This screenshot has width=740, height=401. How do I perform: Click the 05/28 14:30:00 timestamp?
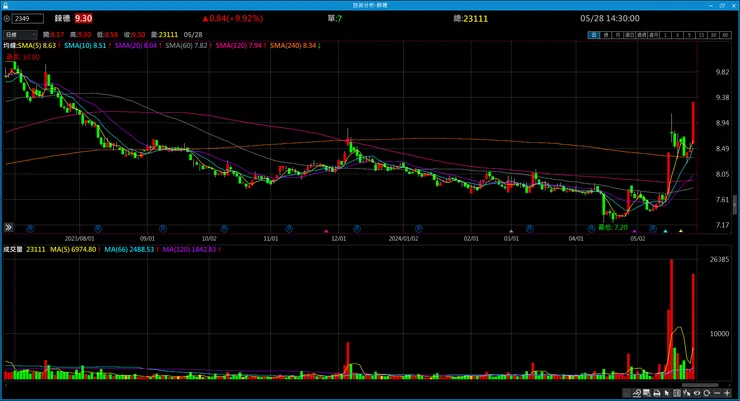pyautogui.click(x=610, y=18)
